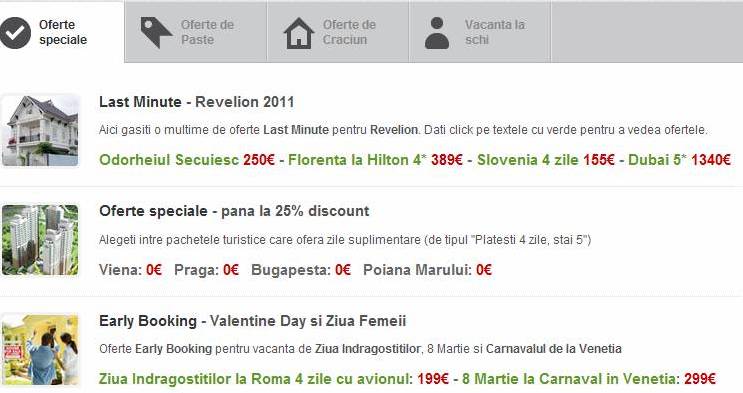Switch to the Oferte de Paste tab
This screenshot has width=743, height=393.
(196, 32)
